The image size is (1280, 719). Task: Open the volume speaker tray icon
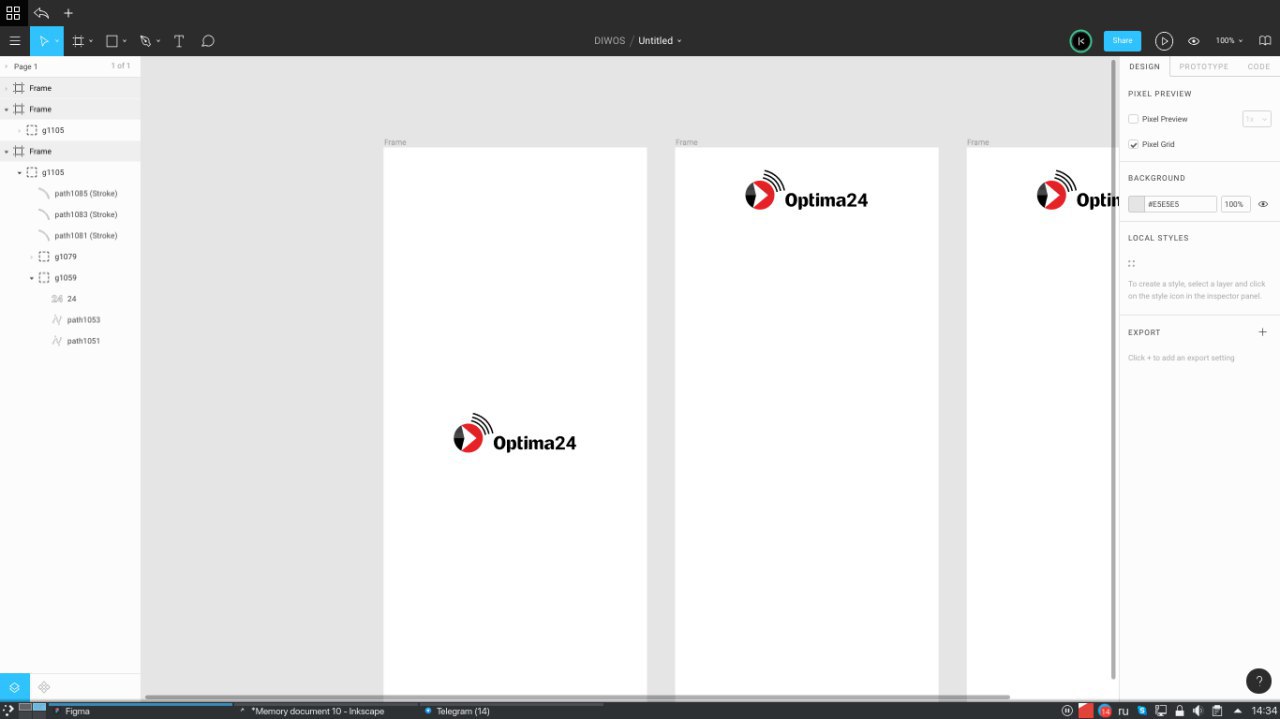tap(1197, 711)
